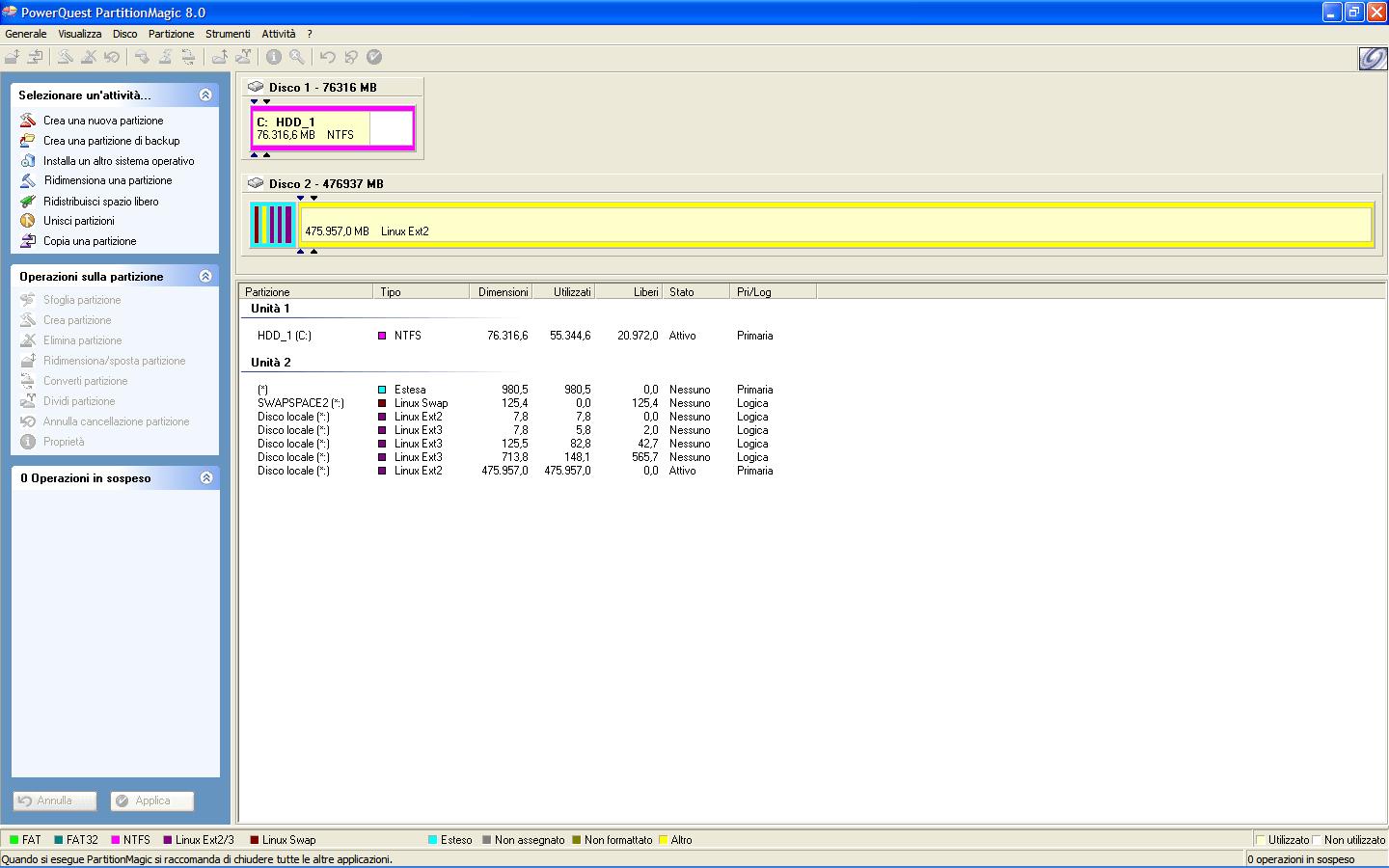This screenshot has height=868, width=1389.
Task: Click the PowerQuest logo icon at toolbar end
Action: click(1372, 59)
